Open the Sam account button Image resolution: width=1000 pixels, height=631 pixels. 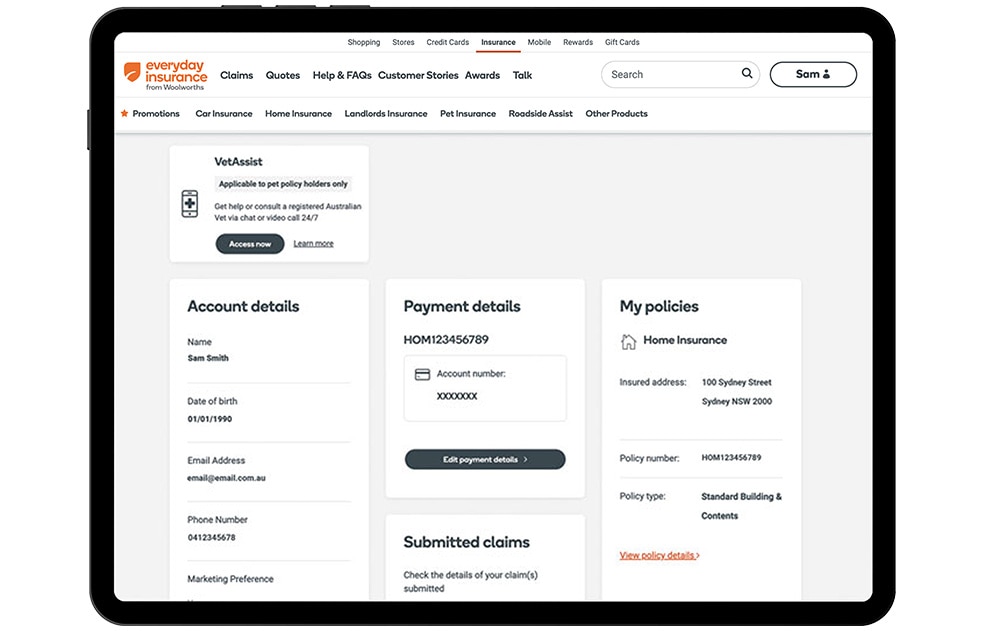pos(813,74)
